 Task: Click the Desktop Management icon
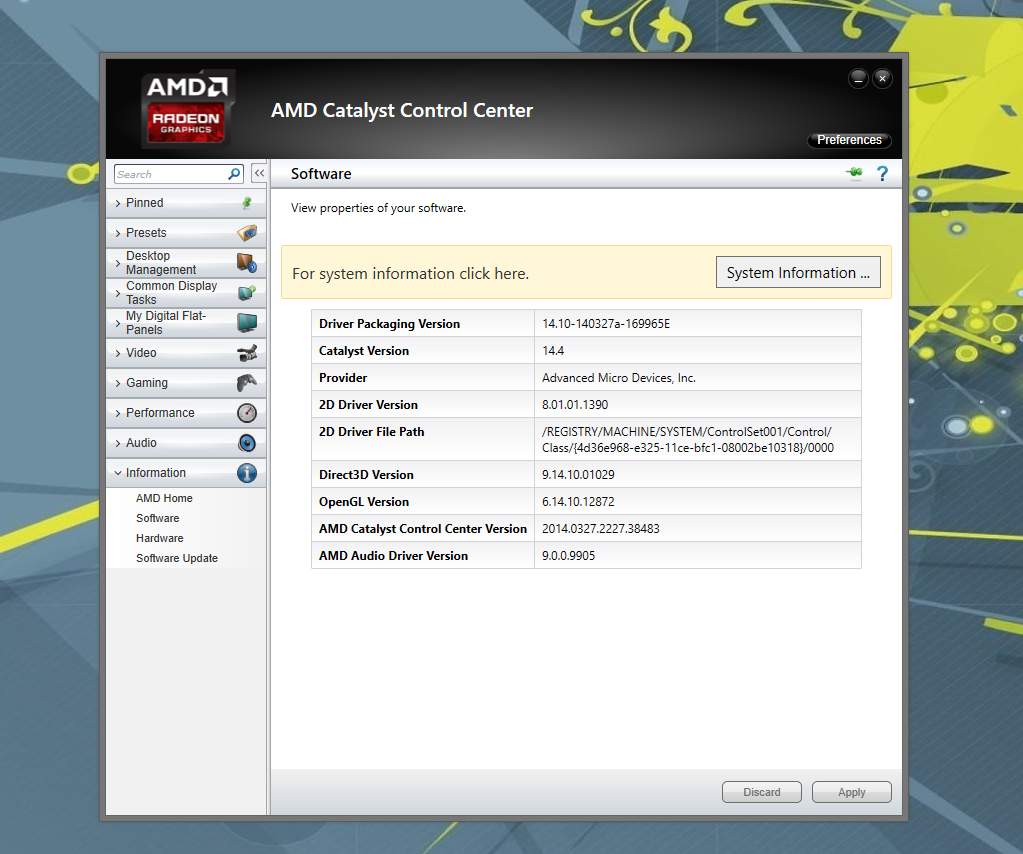click(247, 263)
